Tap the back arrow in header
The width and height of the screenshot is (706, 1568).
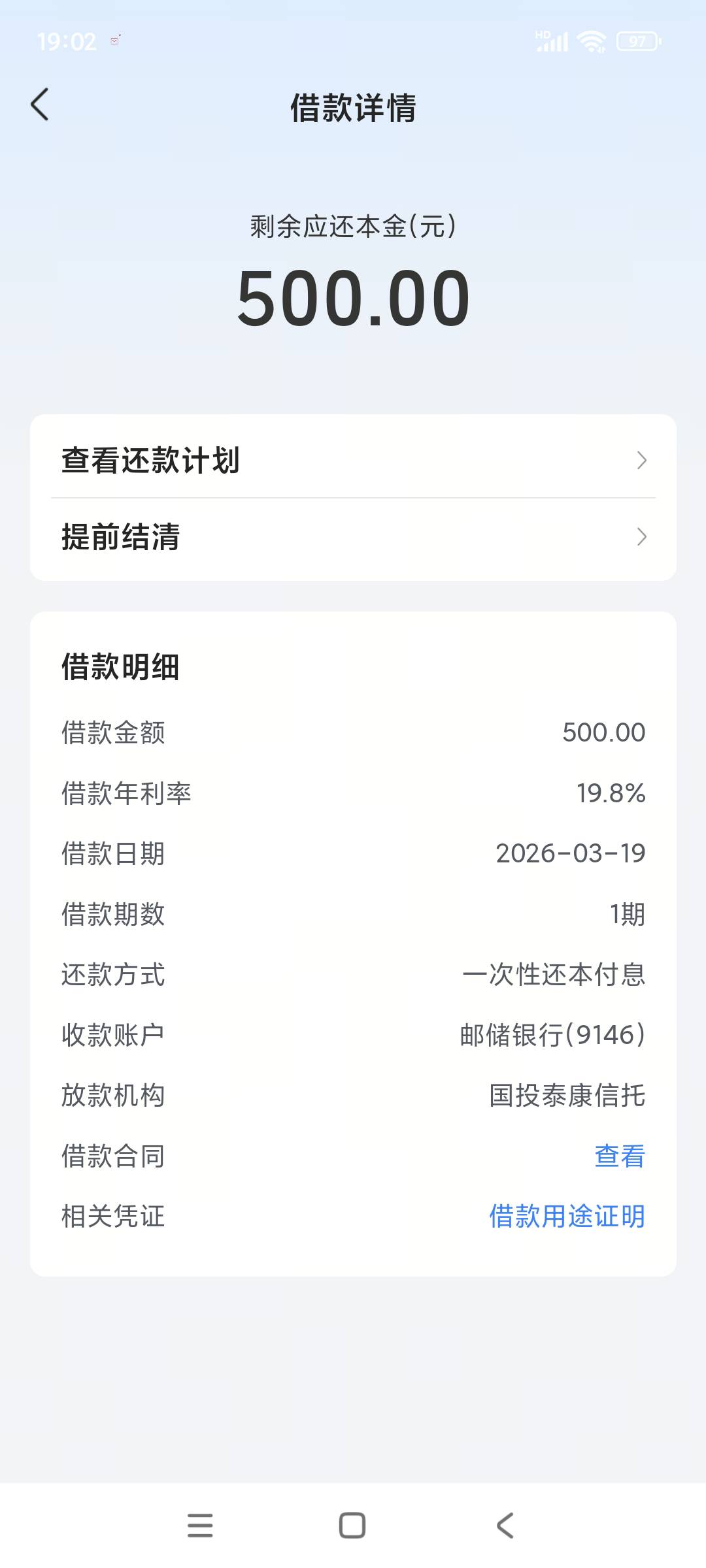40,105
